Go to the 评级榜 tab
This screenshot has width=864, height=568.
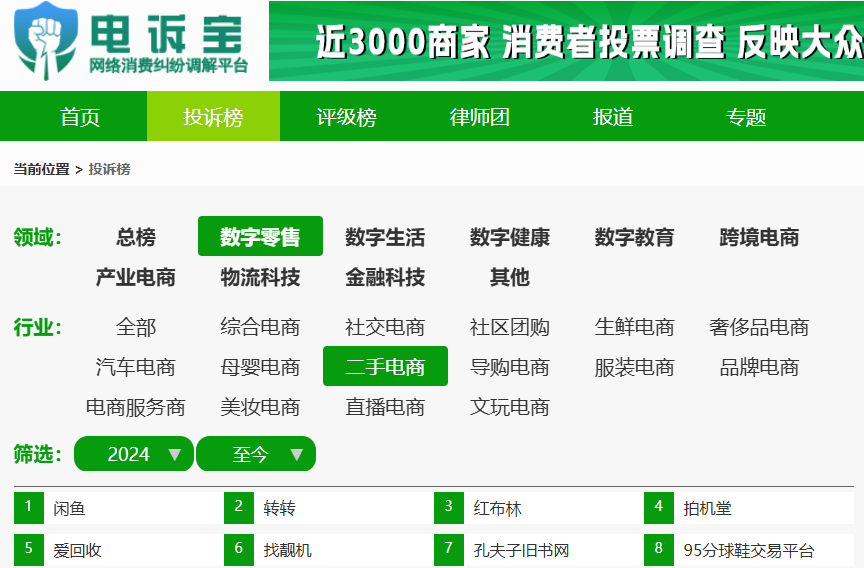point(346,116)
